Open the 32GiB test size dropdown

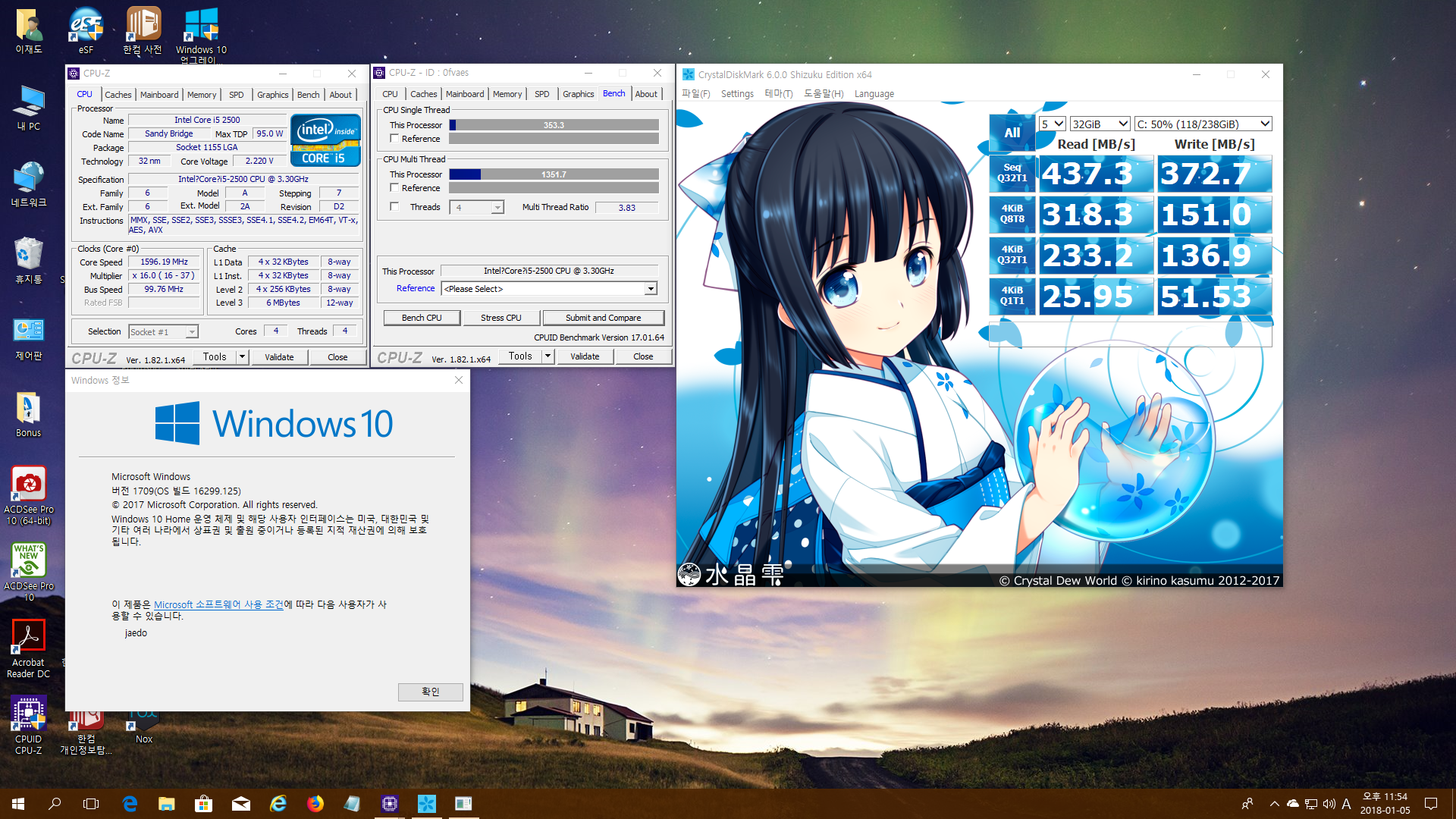1100,124
